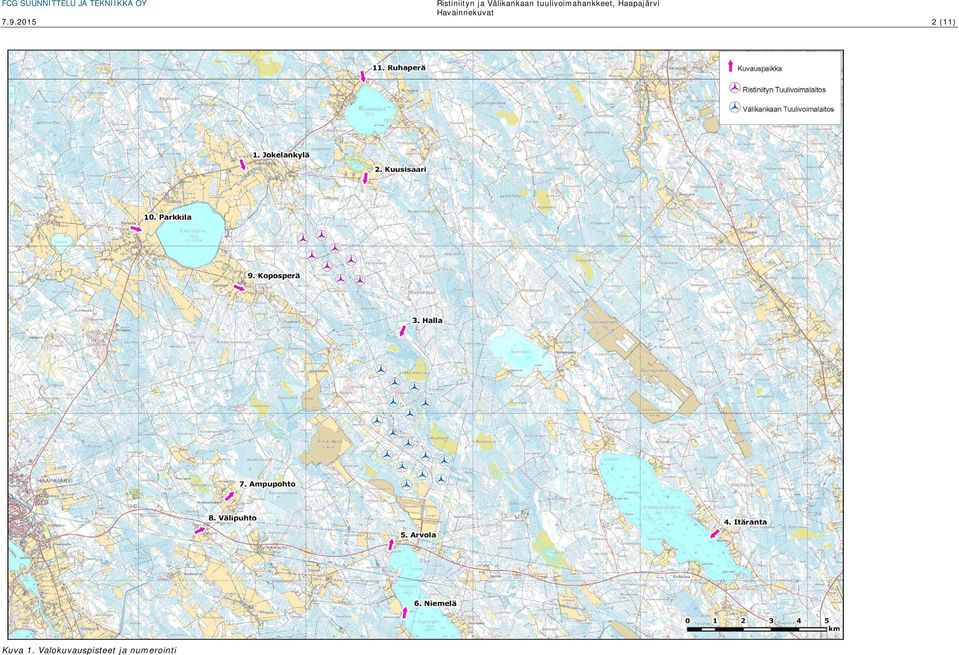Image resolution: width=959 pixels, height=655 pixels.
Task: Click the "km" unit label on the scale bar
Action: click(x=834, y=629)
